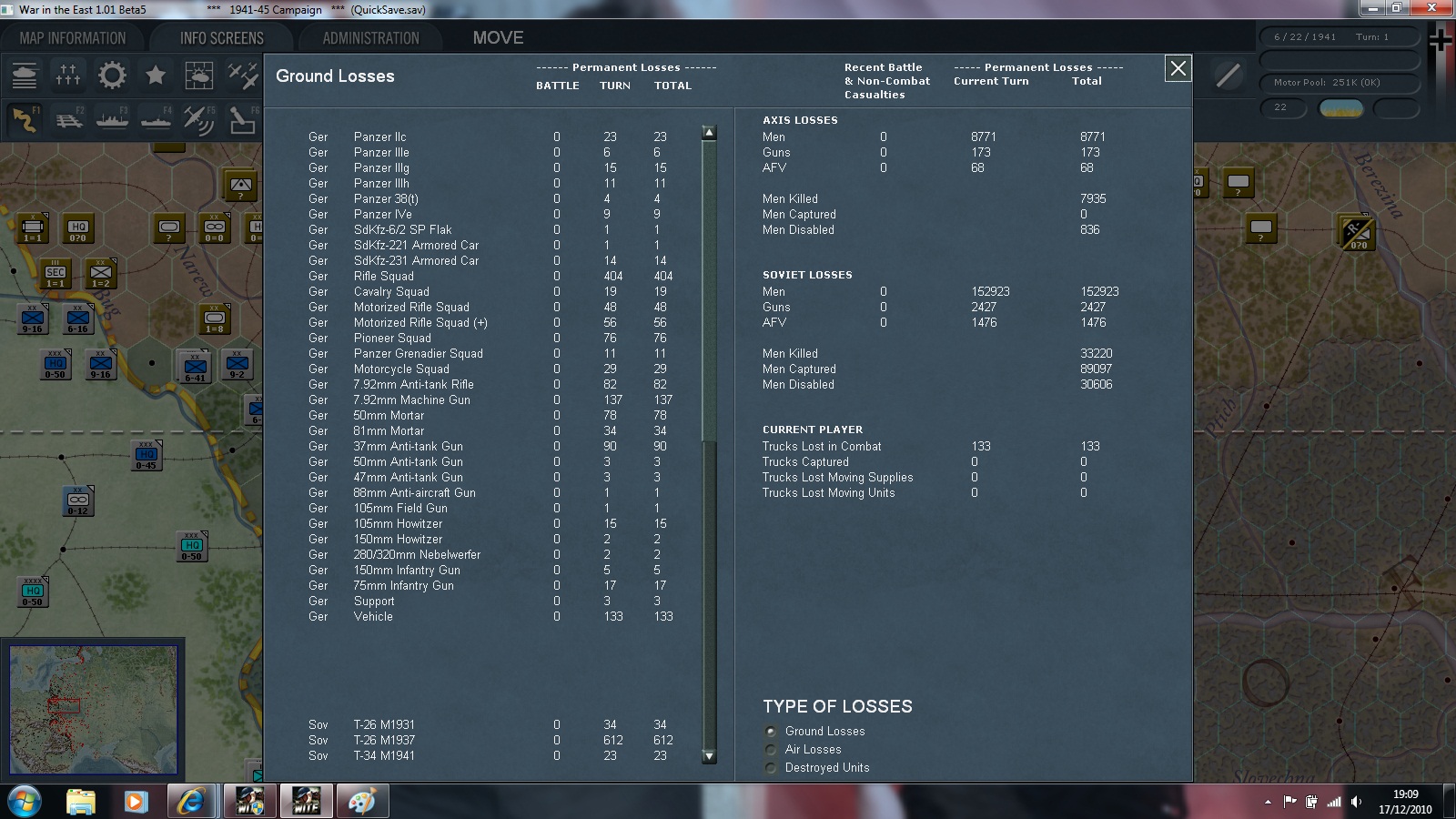Image resolution: width=1456 pixels, height=819 pixels.
Task: Open the order of battle tank list icon
Action: pyautogui.click(x=25, y=75)
